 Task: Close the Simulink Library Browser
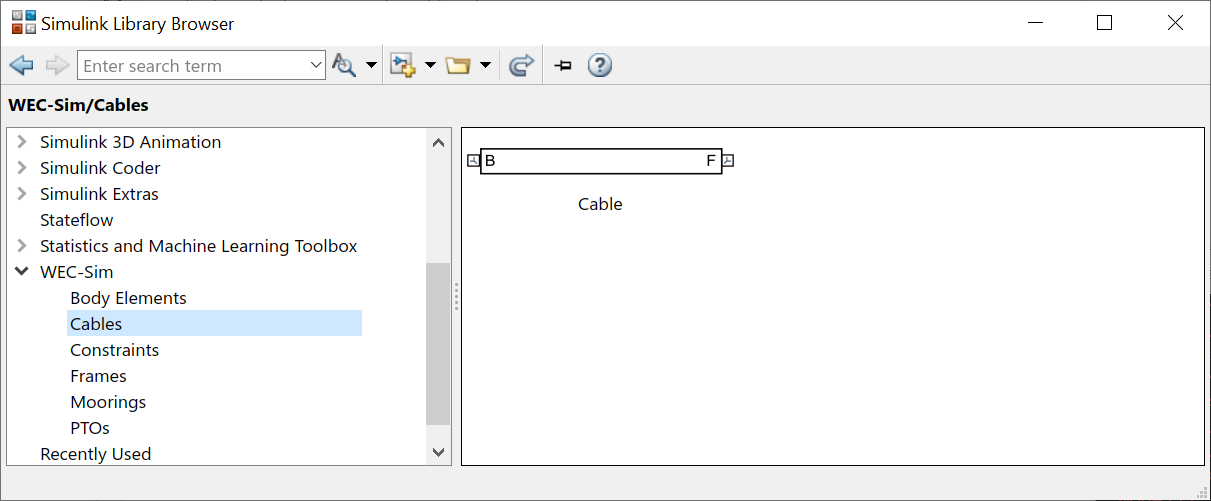pos(1175,22)
